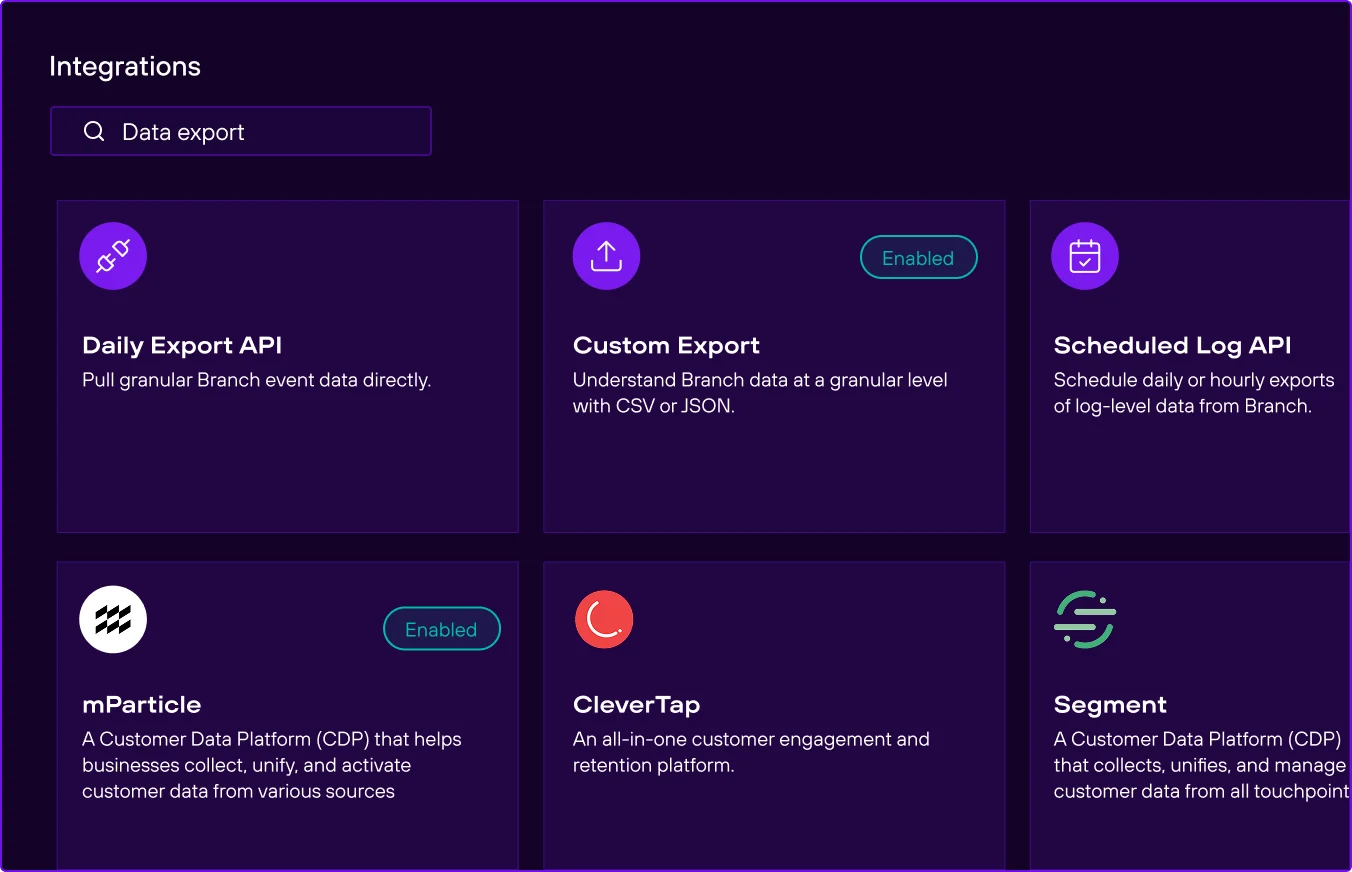Select the Segment logo icon
This screenshot has width=1352, height=872.
[x=1085, y=619]
